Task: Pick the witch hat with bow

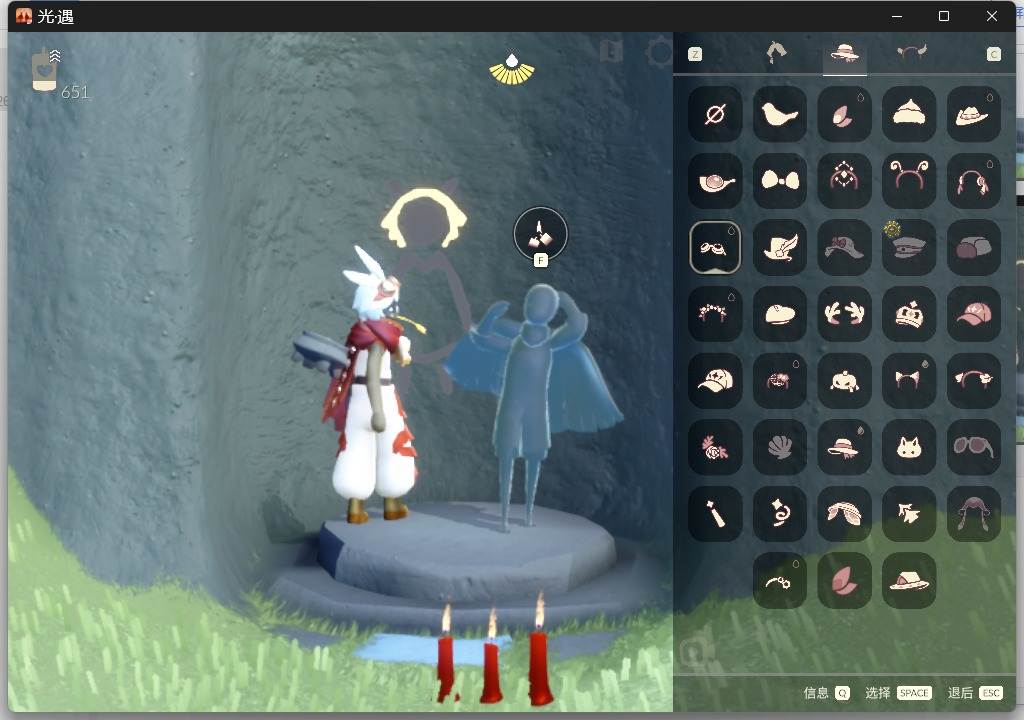Action: click(844, 247)
